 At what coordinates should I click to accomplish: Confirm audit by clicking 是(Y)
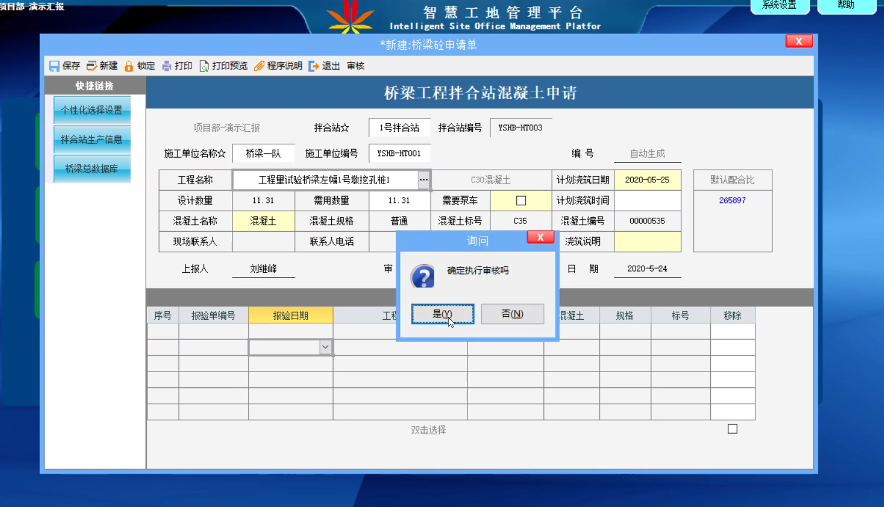[442, 314]
